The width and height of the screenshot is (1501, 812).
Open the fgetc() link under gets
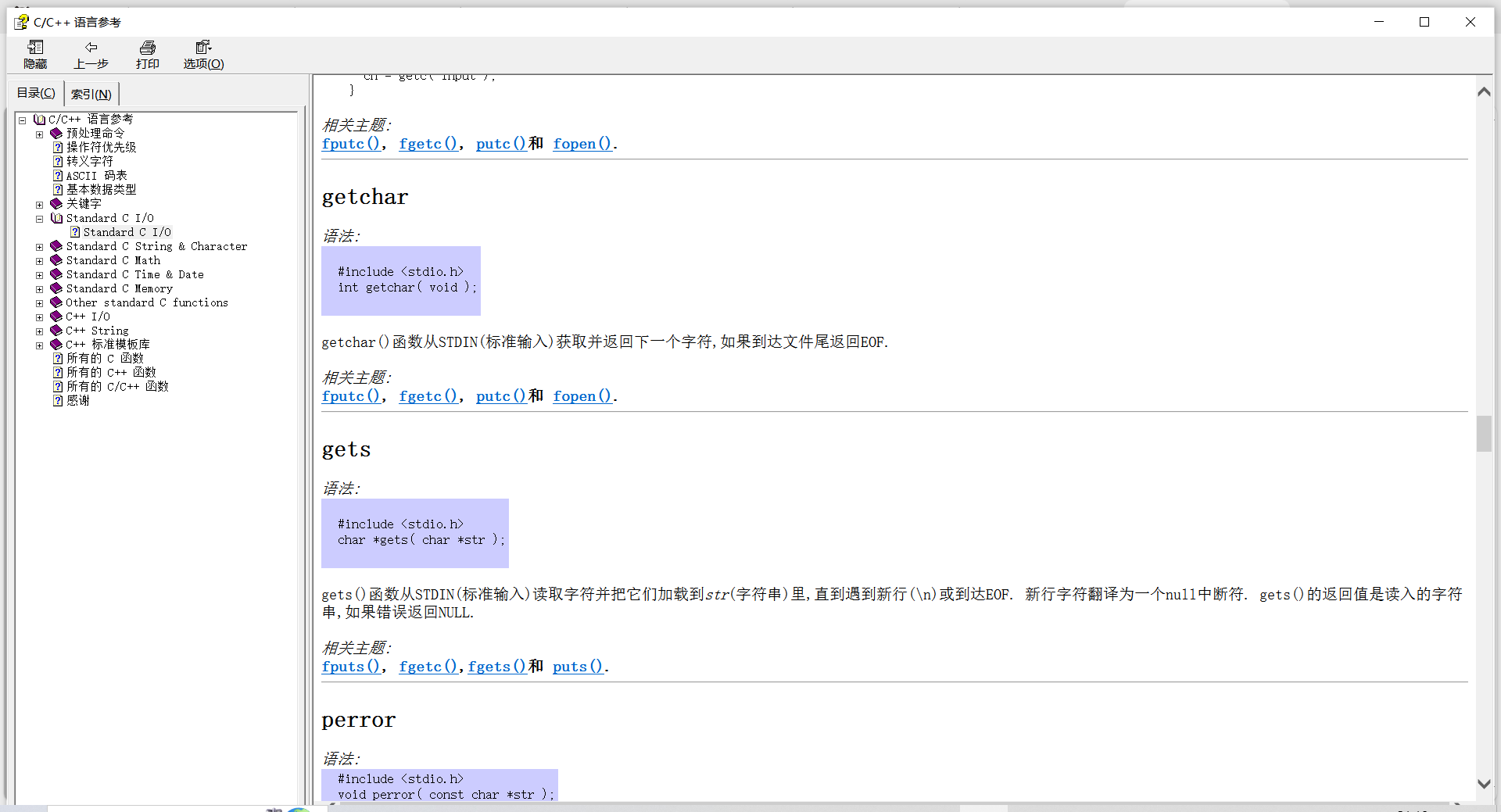[x=428, y=667]
